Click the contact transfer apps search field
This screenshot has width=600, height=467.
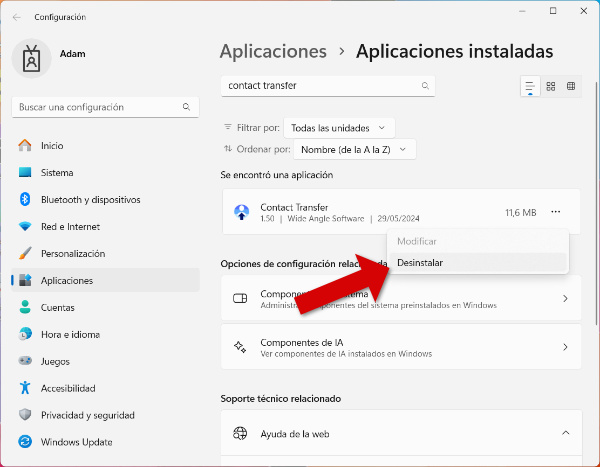(x=328, y=86)
